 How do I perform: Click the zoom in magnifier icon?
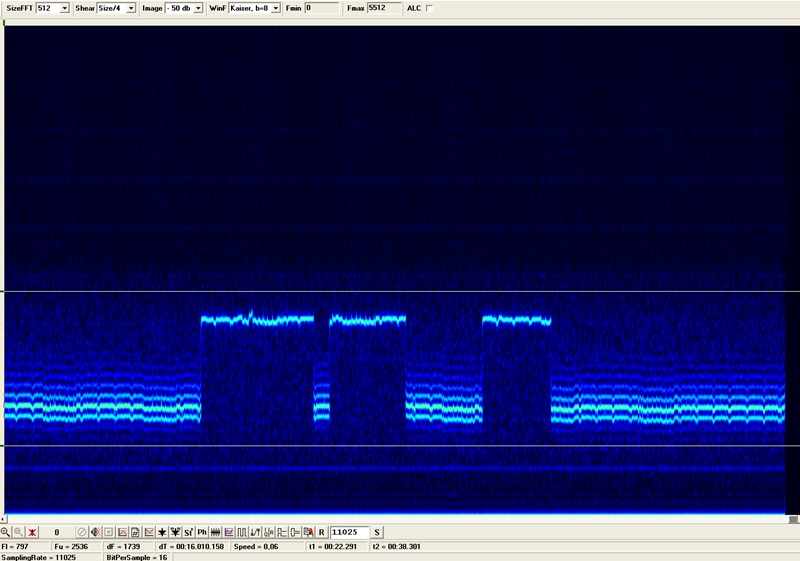[x=5, y=533]
